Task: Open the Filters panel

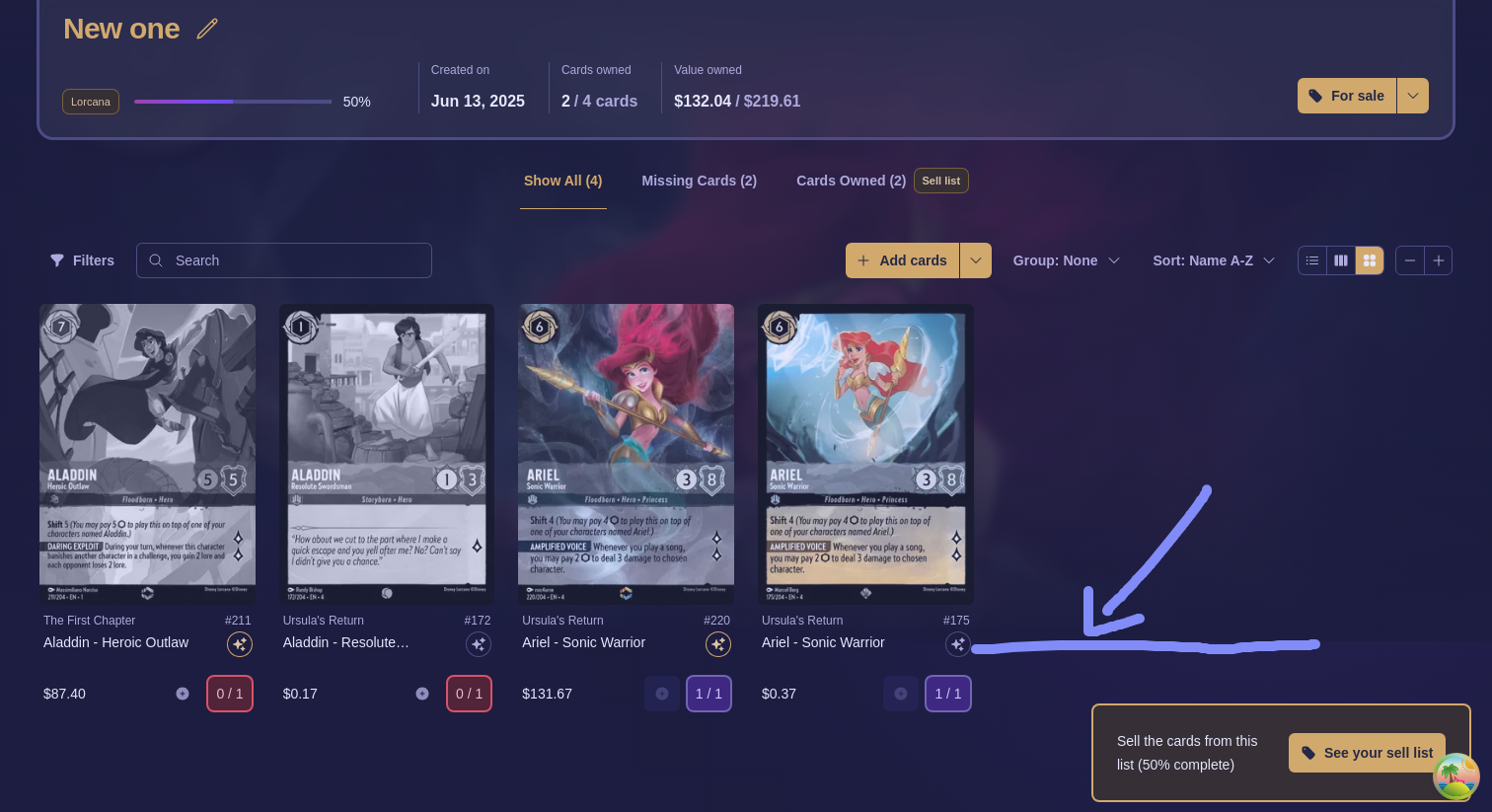Action: coord(82,260)
